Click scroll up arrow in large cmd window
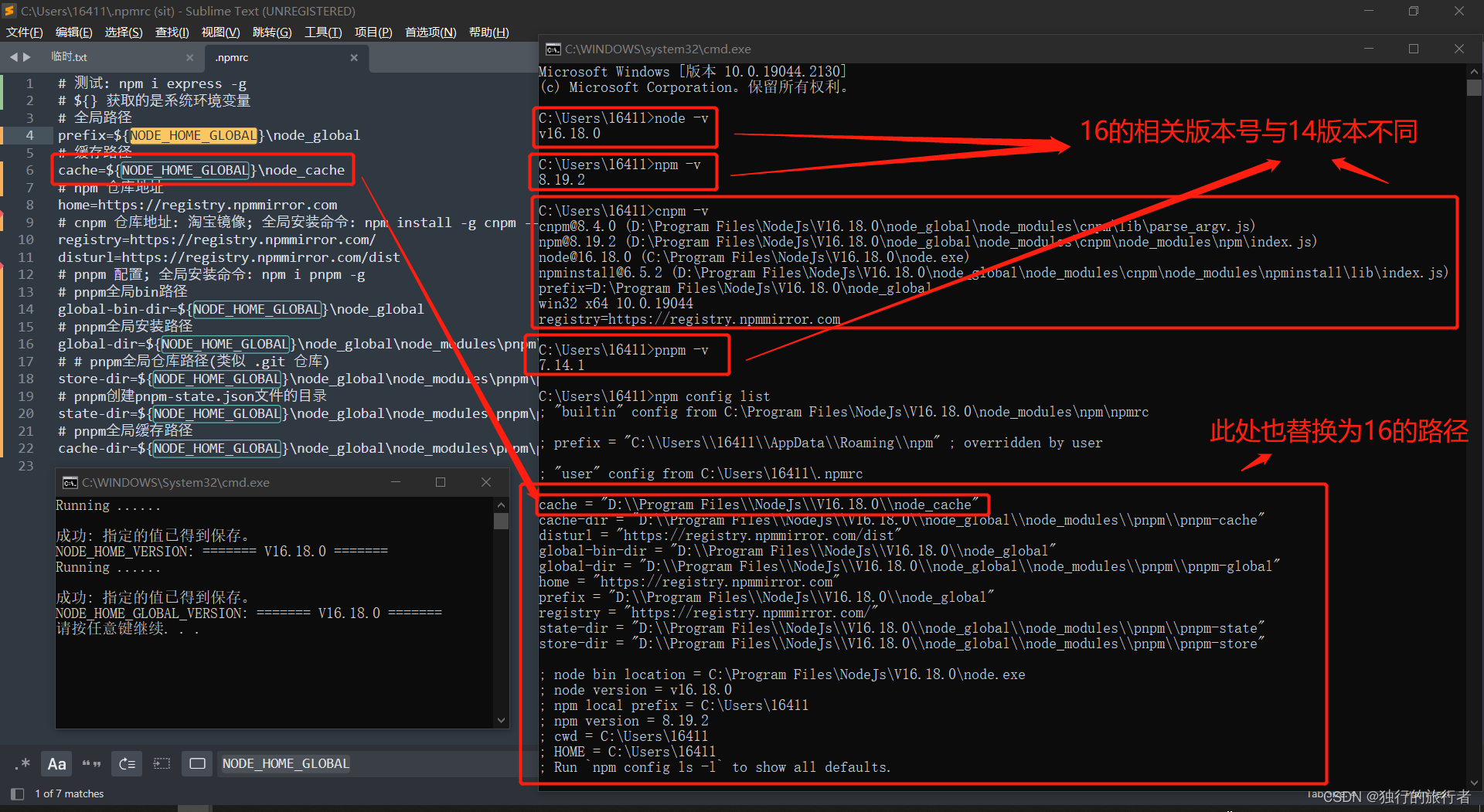 pos(1474,71)
